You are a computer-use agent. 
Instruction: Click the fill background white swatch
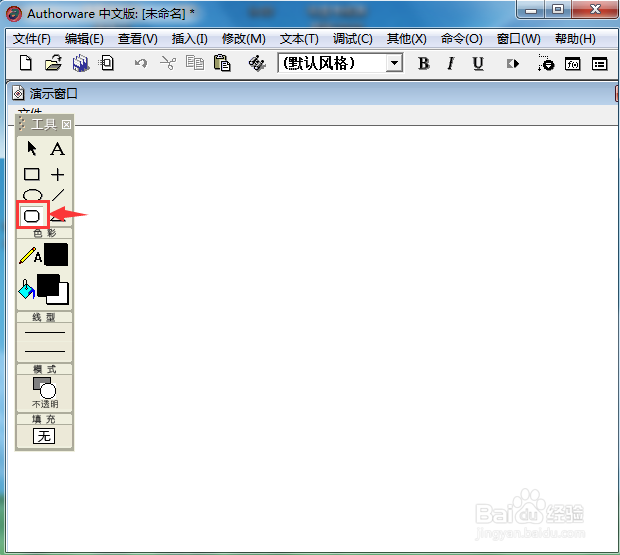point(63,297)
